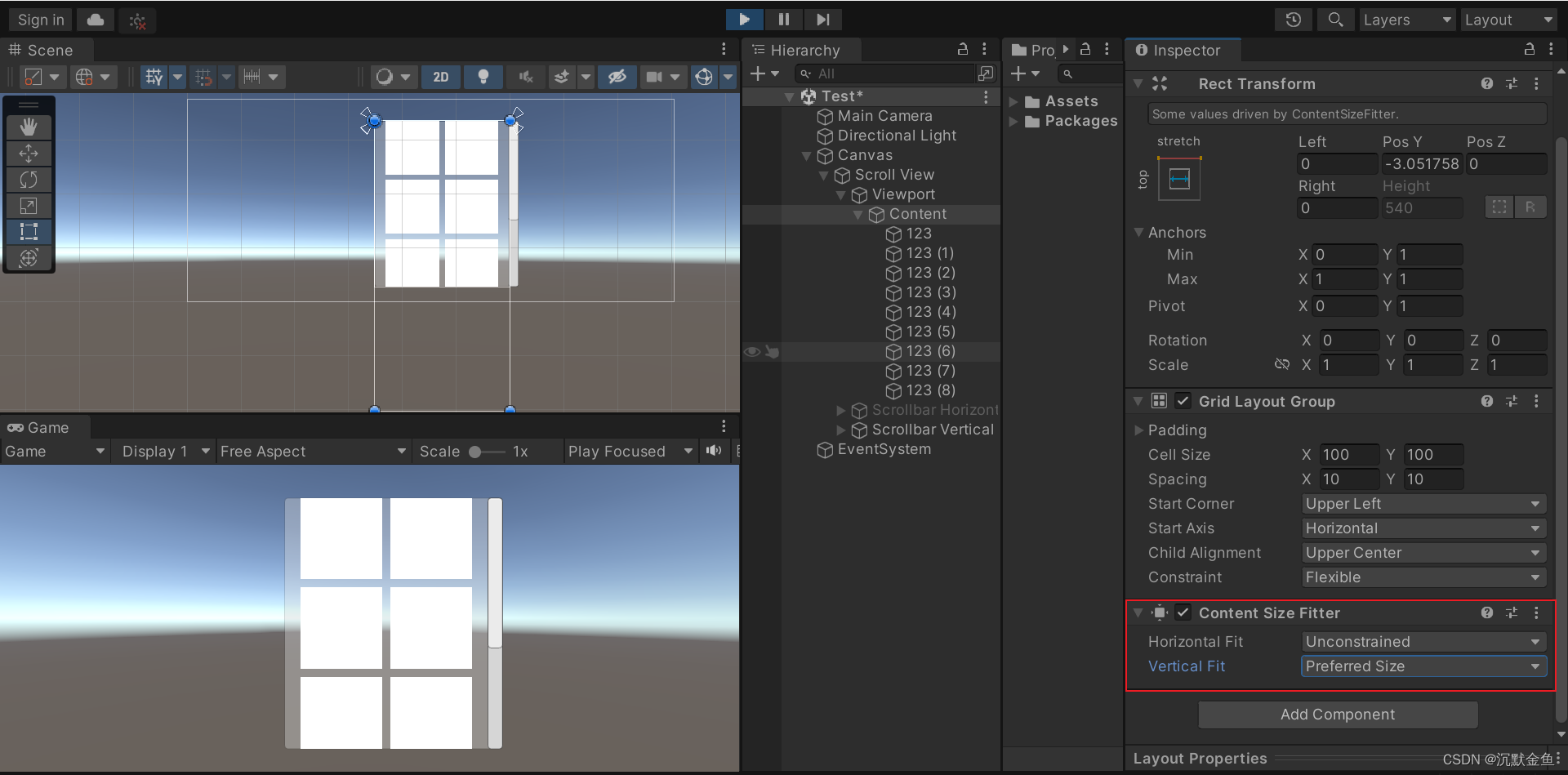Screen dimensions: 1568x775
Task: Open Constraint dropdown
Action: click(1423, 577)
